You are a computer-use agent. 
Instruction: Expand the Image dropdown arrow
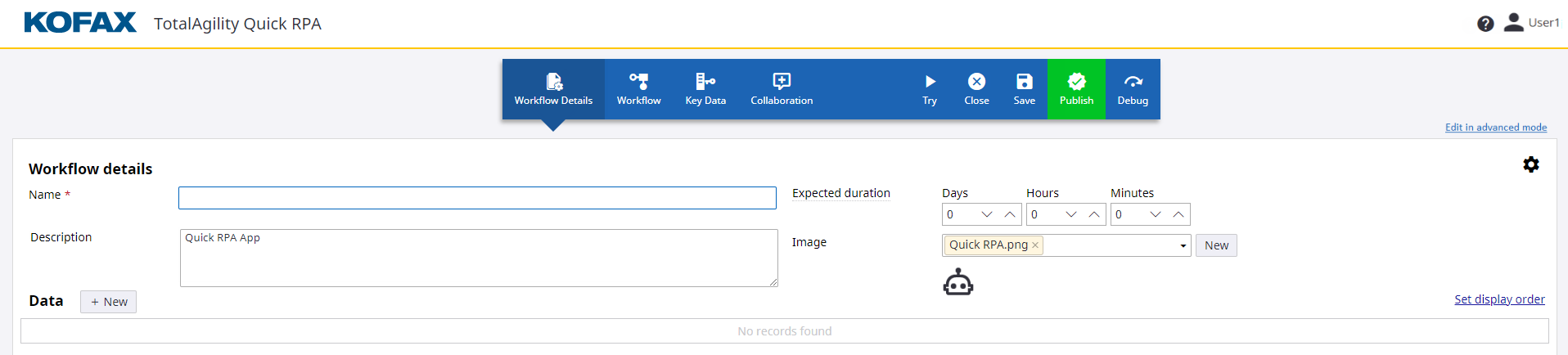click(x=1183, y=245)
